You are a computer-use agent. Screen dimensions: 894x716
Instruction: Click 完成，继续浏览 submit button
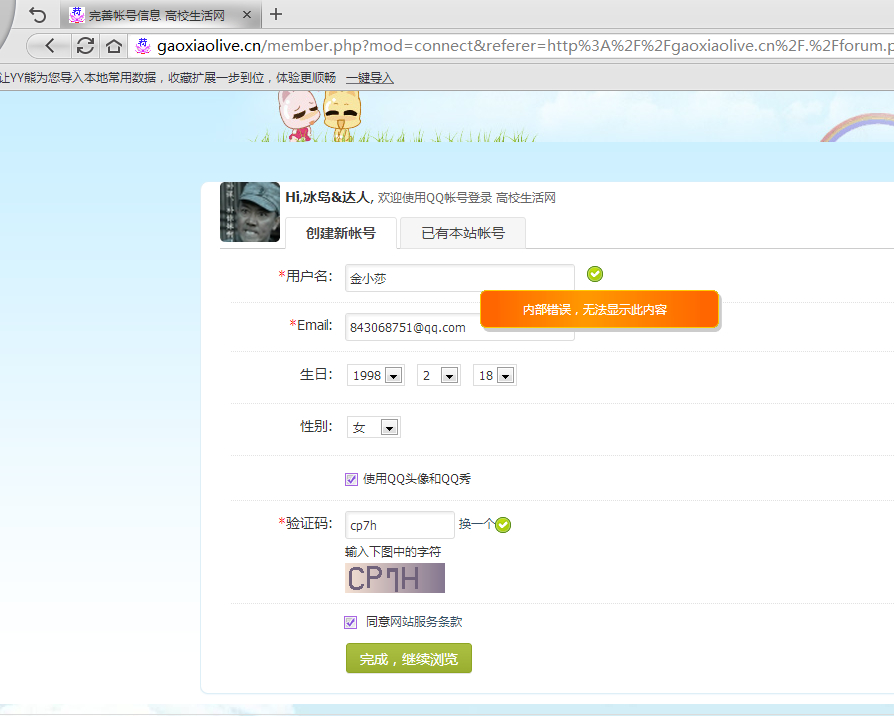click(409, 658)
